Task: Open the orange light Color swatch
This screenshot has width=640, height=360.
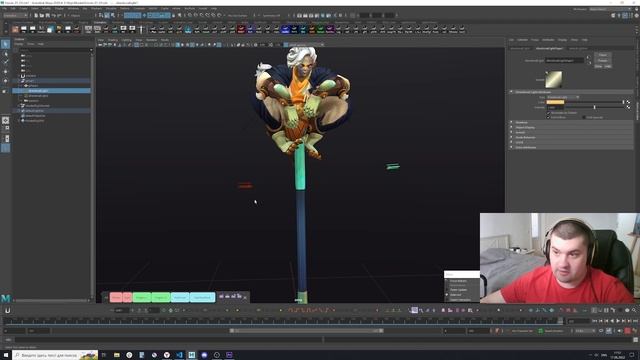Action: [555, 102]
